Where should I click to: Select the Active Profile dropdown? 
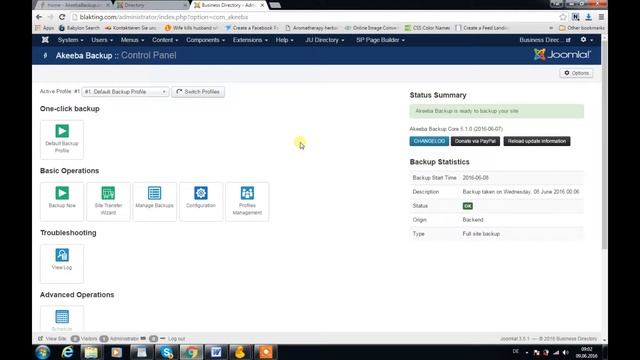pos(125,92)
